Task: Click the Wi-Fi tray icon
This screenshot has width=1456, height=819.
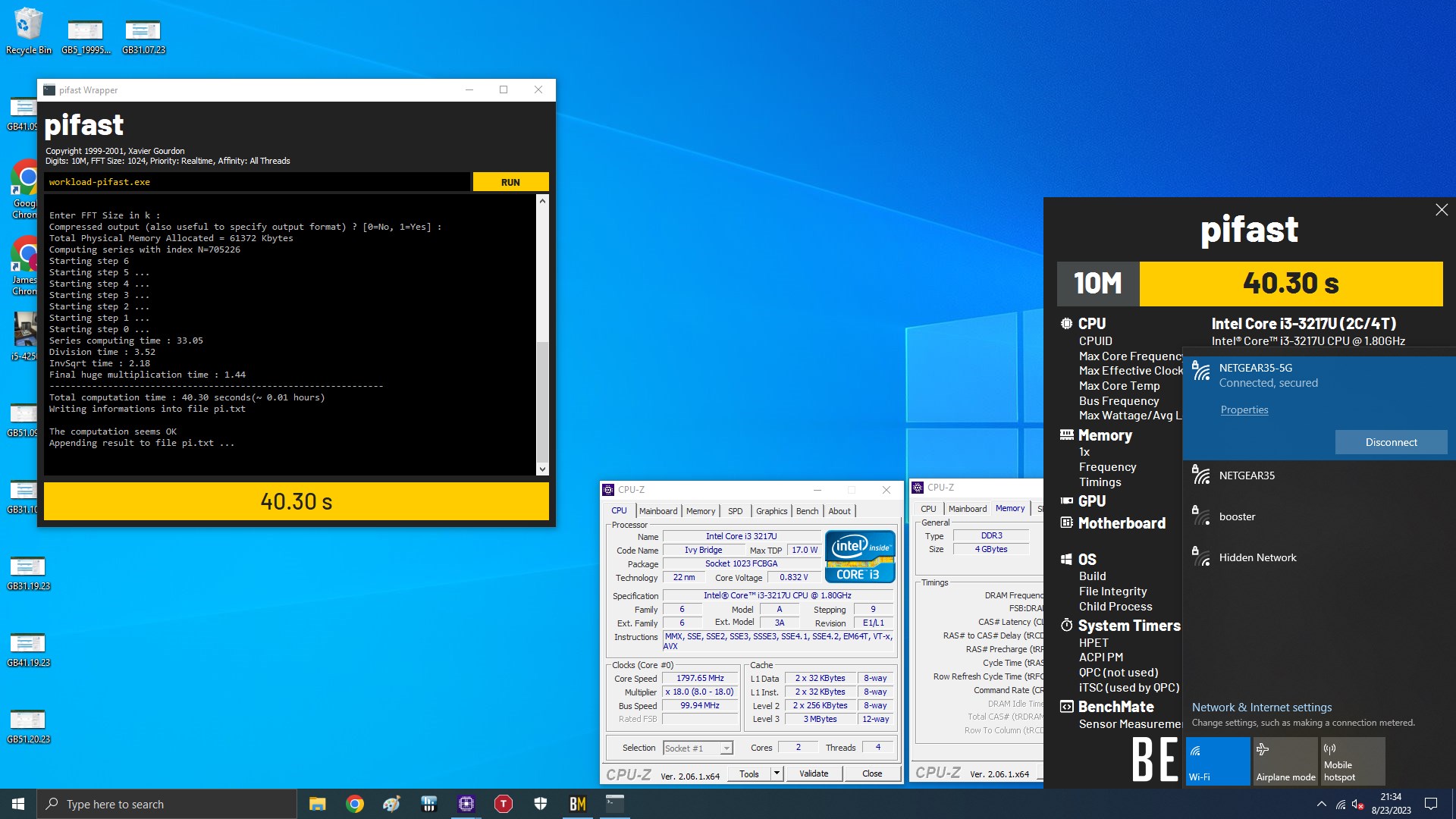Action: (x=1341, y=804)
